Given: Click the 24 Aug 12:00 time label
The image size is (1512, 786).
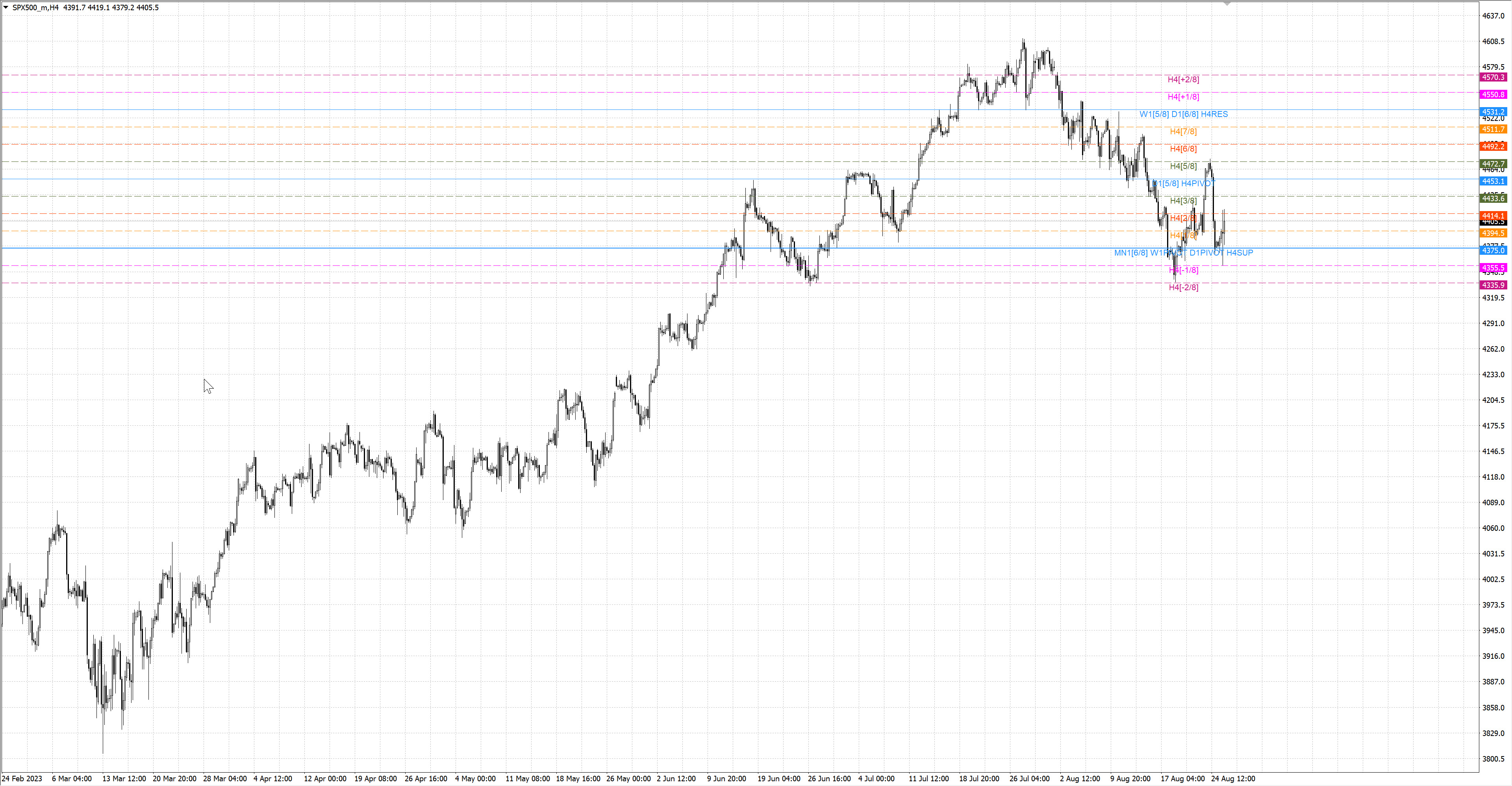Looking at the screenshot, I should [1232, 779].
